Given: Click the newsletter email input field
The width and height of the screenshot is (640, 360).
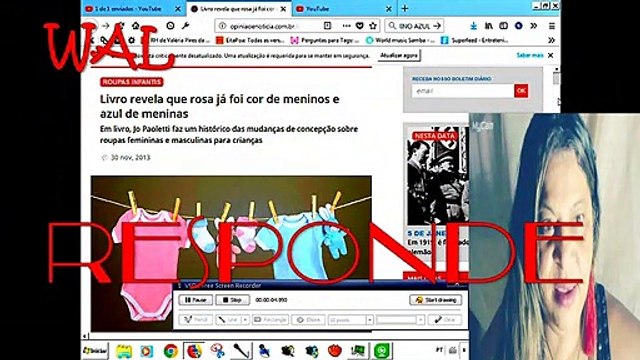Looking at the screenshot, I should [463, 91].
